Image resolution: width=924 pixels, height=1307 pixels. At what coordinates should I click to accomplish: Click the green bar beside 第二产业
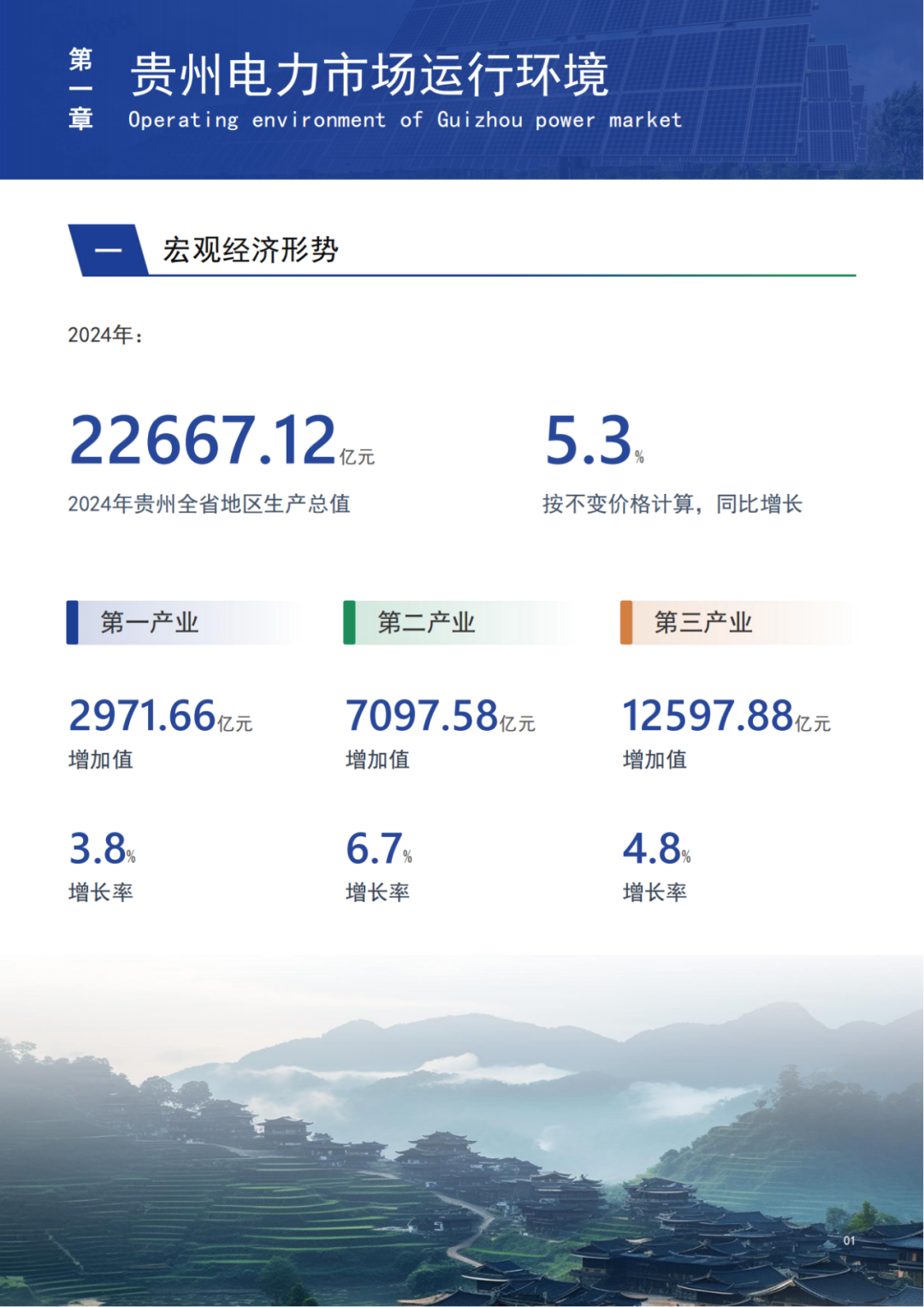pos(349,622)
